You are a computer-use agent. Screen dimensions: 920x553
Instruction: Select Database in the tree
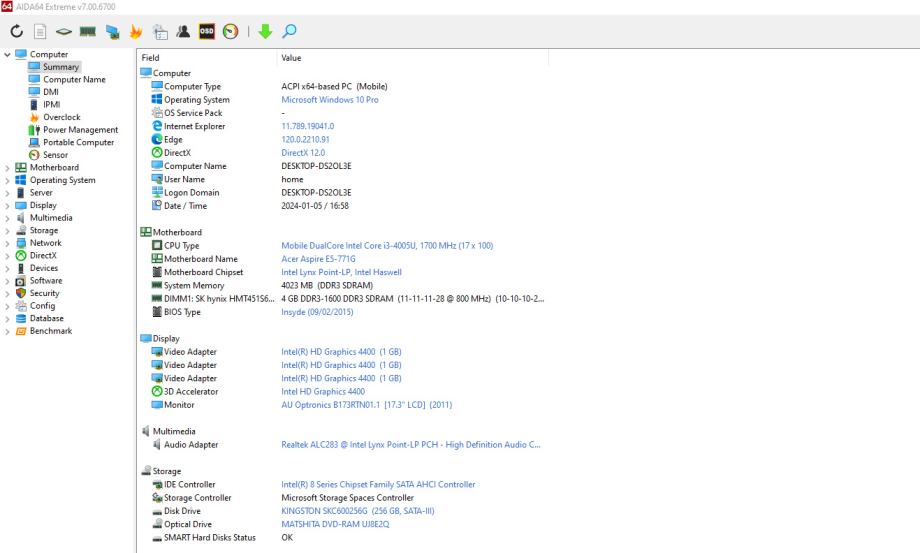46,318
